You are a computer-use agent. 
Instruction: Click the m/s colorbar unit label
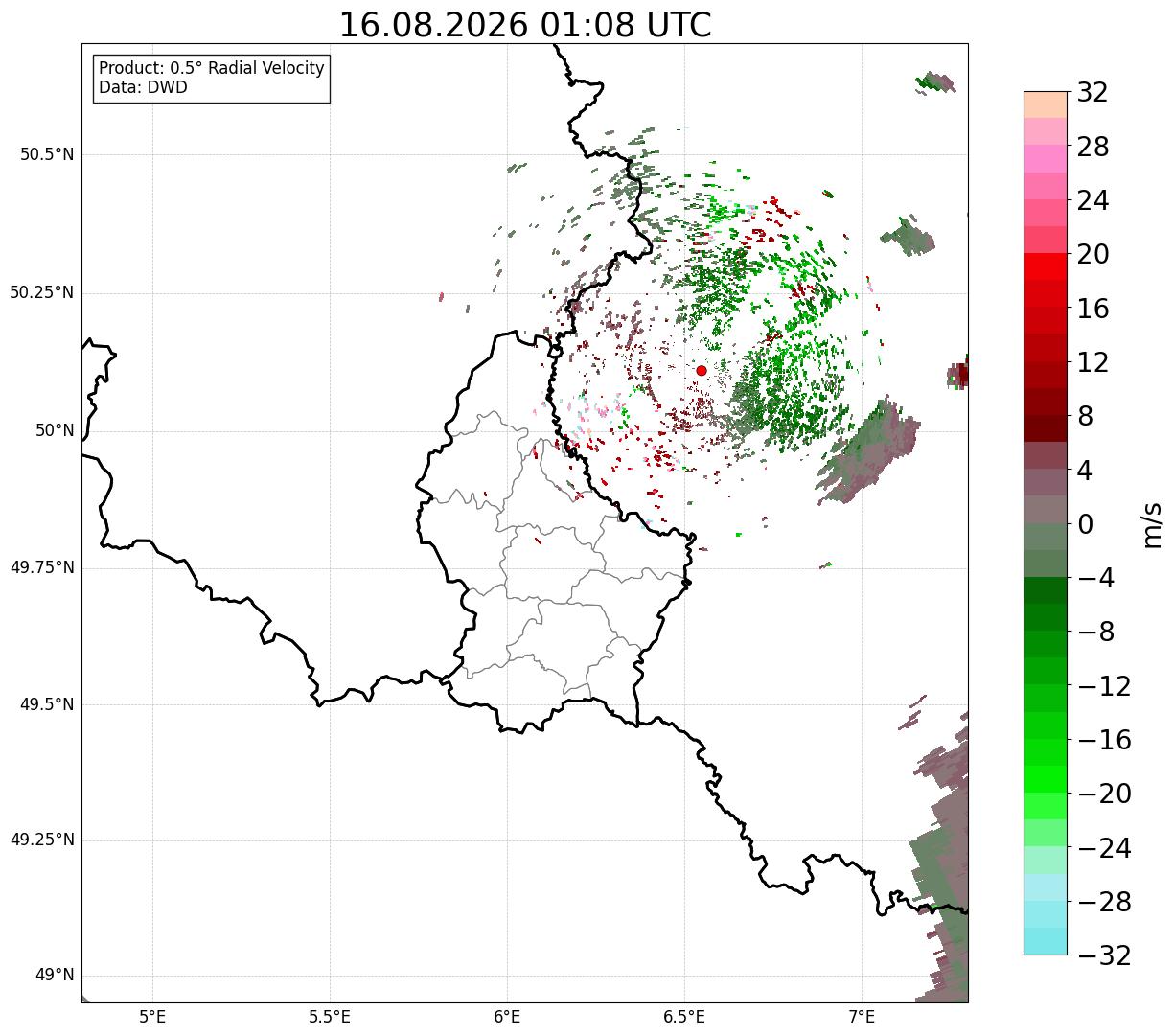pos(1152,524)
